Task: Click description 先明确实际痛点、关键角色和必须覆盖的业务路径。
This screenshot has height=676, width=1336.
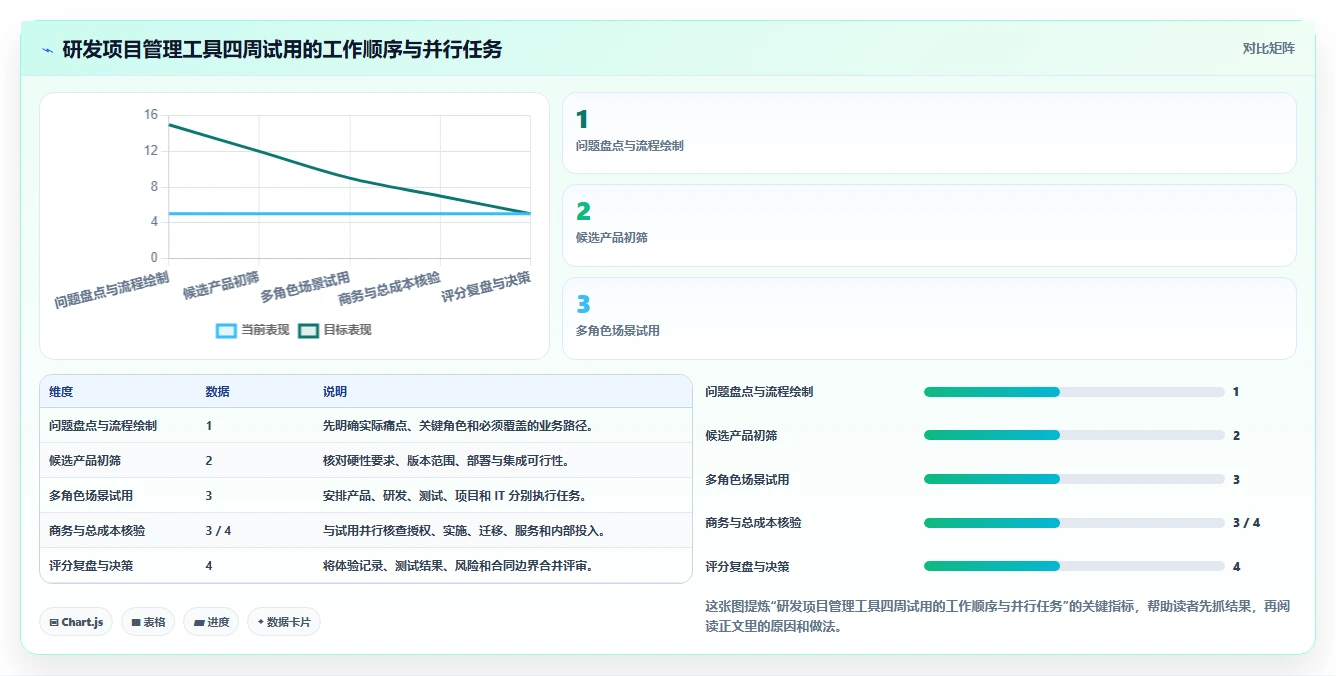Action: pyautogui.click(x=460, y=426)
